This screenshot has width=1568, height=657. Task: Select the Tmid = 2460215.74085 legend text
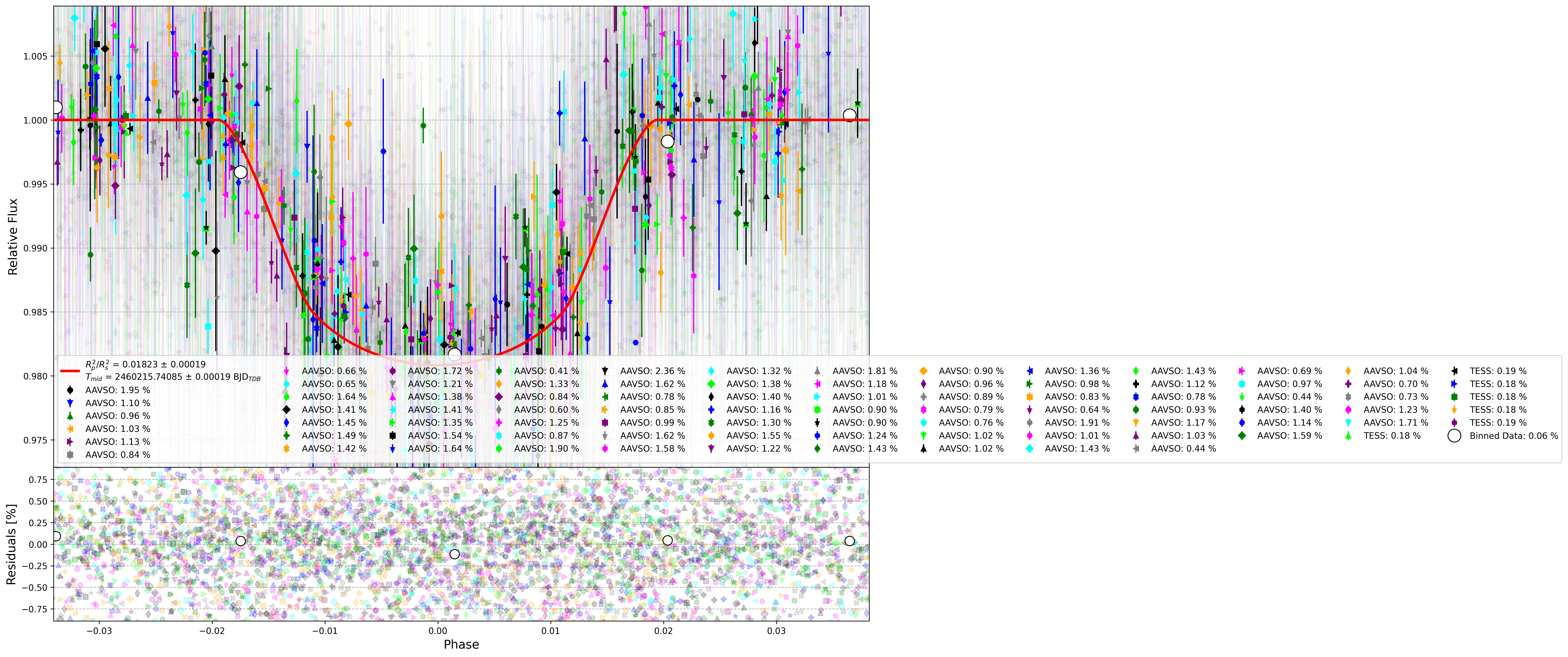point(173,377)
